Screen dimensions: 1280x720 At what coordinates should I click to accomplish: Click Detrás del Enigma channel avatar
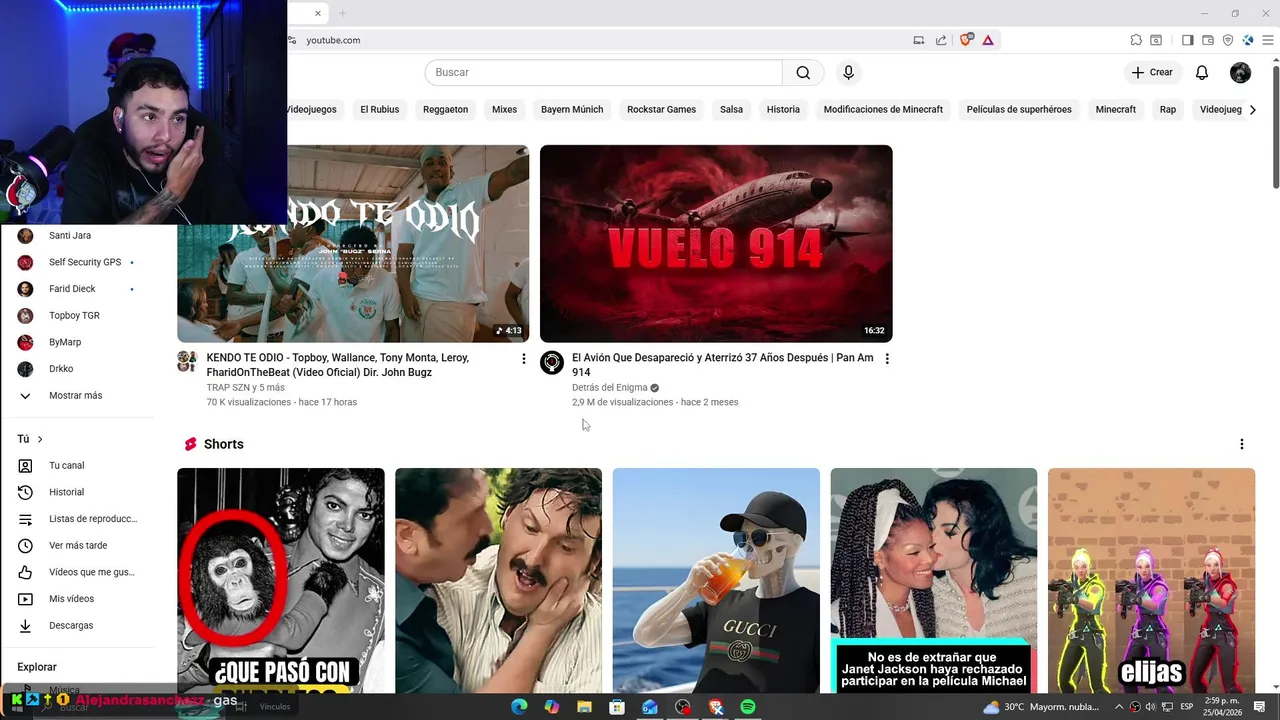click(552, 362)
